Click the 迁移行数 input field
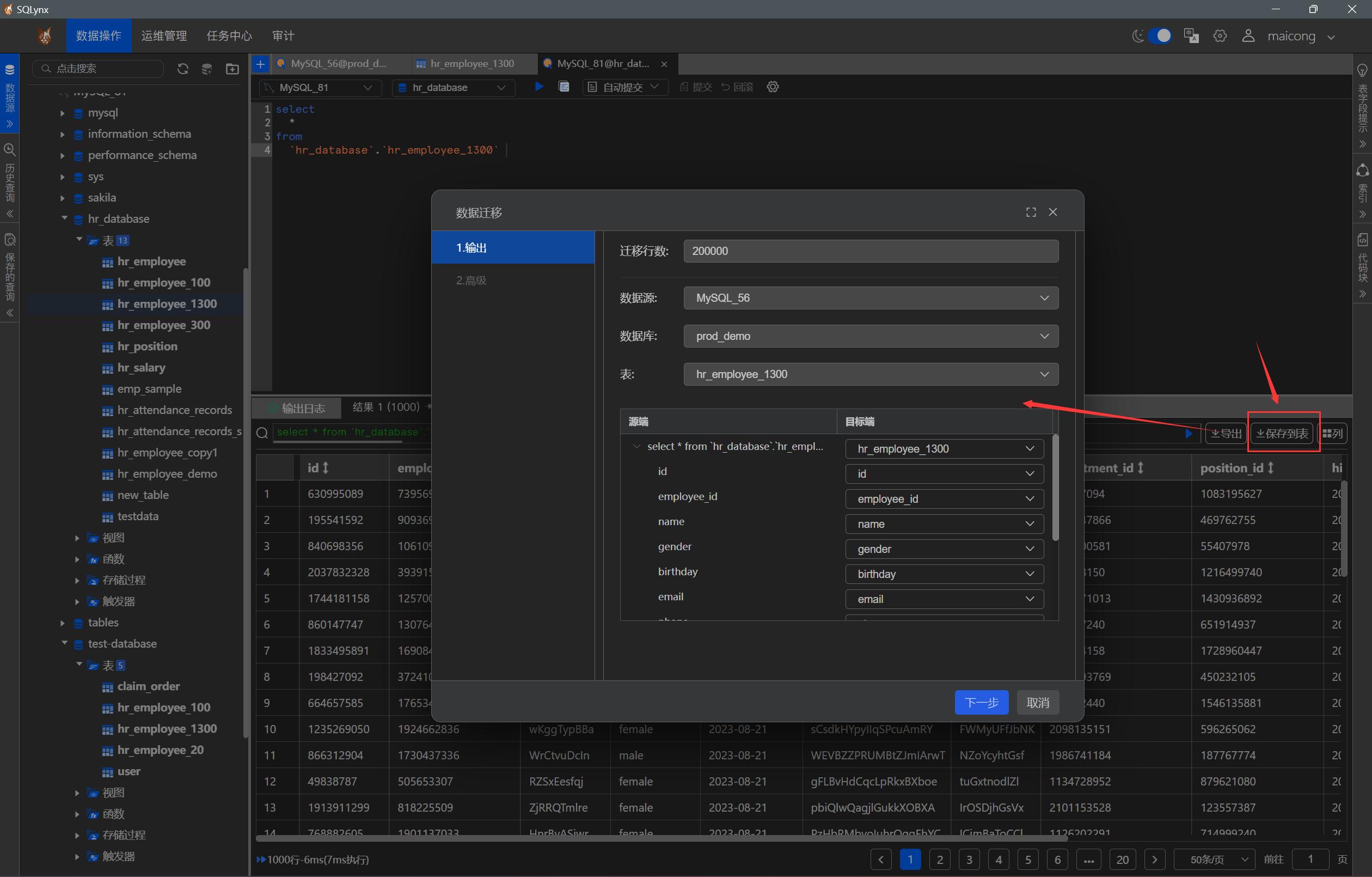Viewport: 1372px width, 877px height. coord(871,251)
